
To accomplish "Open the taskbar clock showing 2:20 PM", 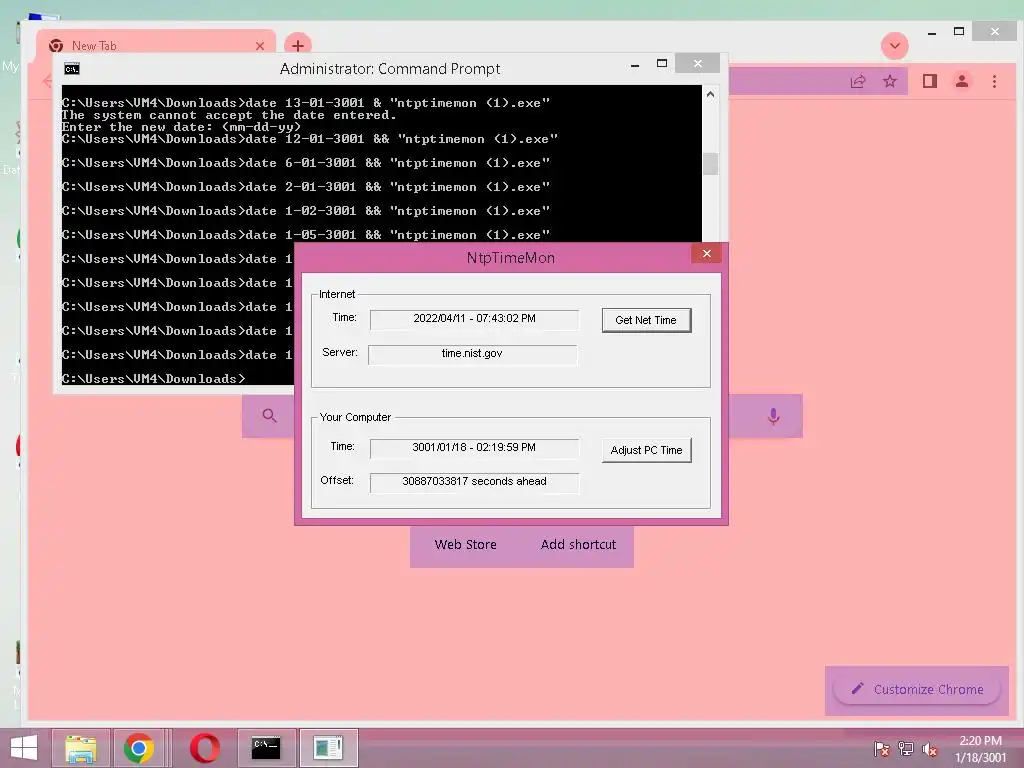I will tap(980, 749).
